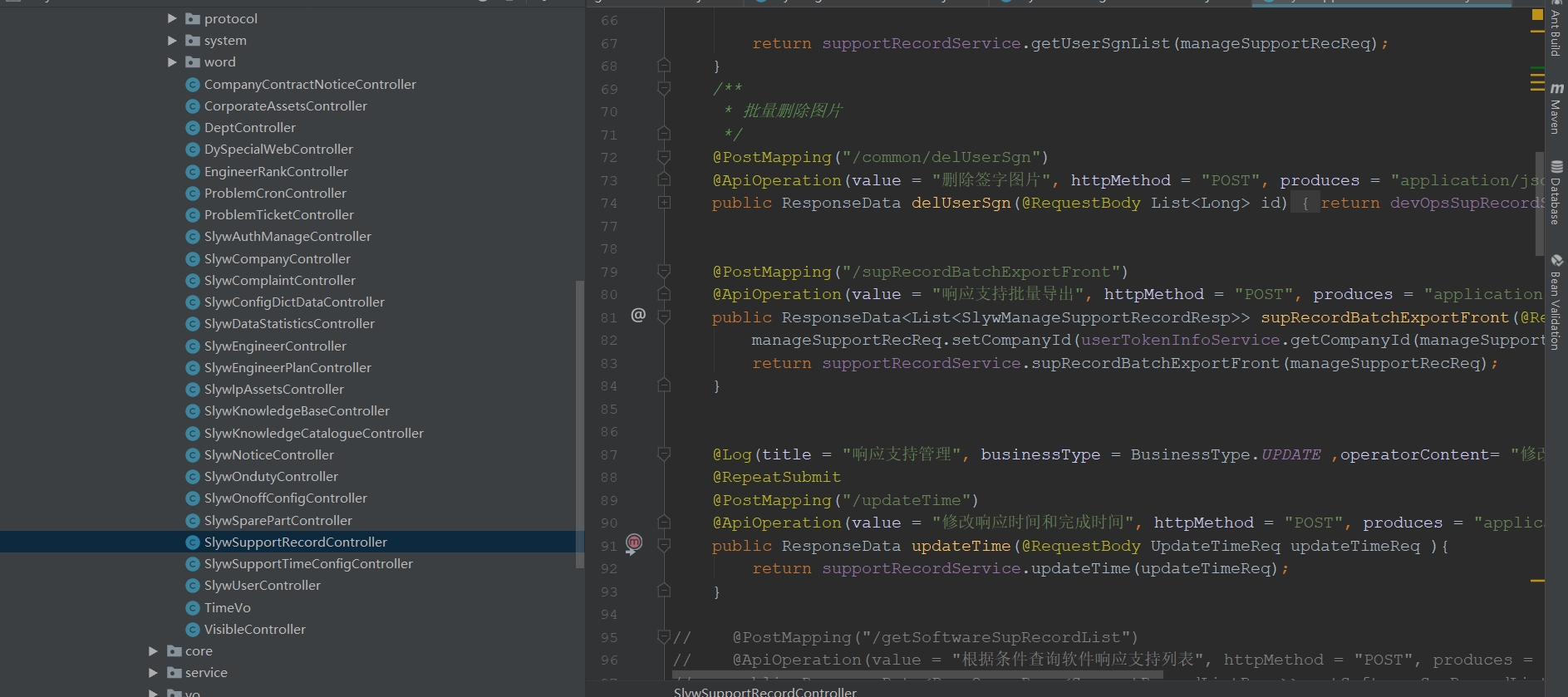Open SlywKnowledgeCatalogueController class
The image size is (1568, 697).
(x=314, y=433)
